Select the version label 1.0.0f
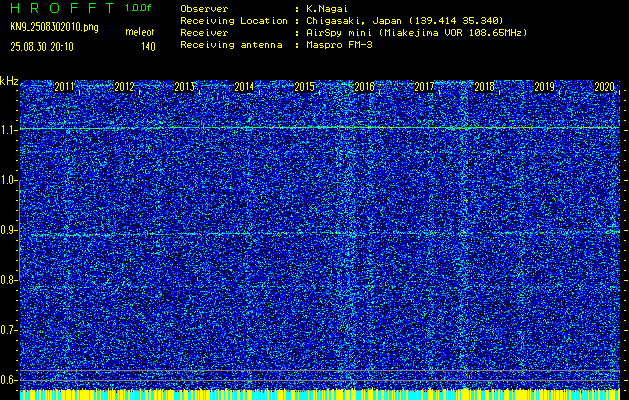Image resolution: width=629 pixels, height=400 pixels. 138,8
